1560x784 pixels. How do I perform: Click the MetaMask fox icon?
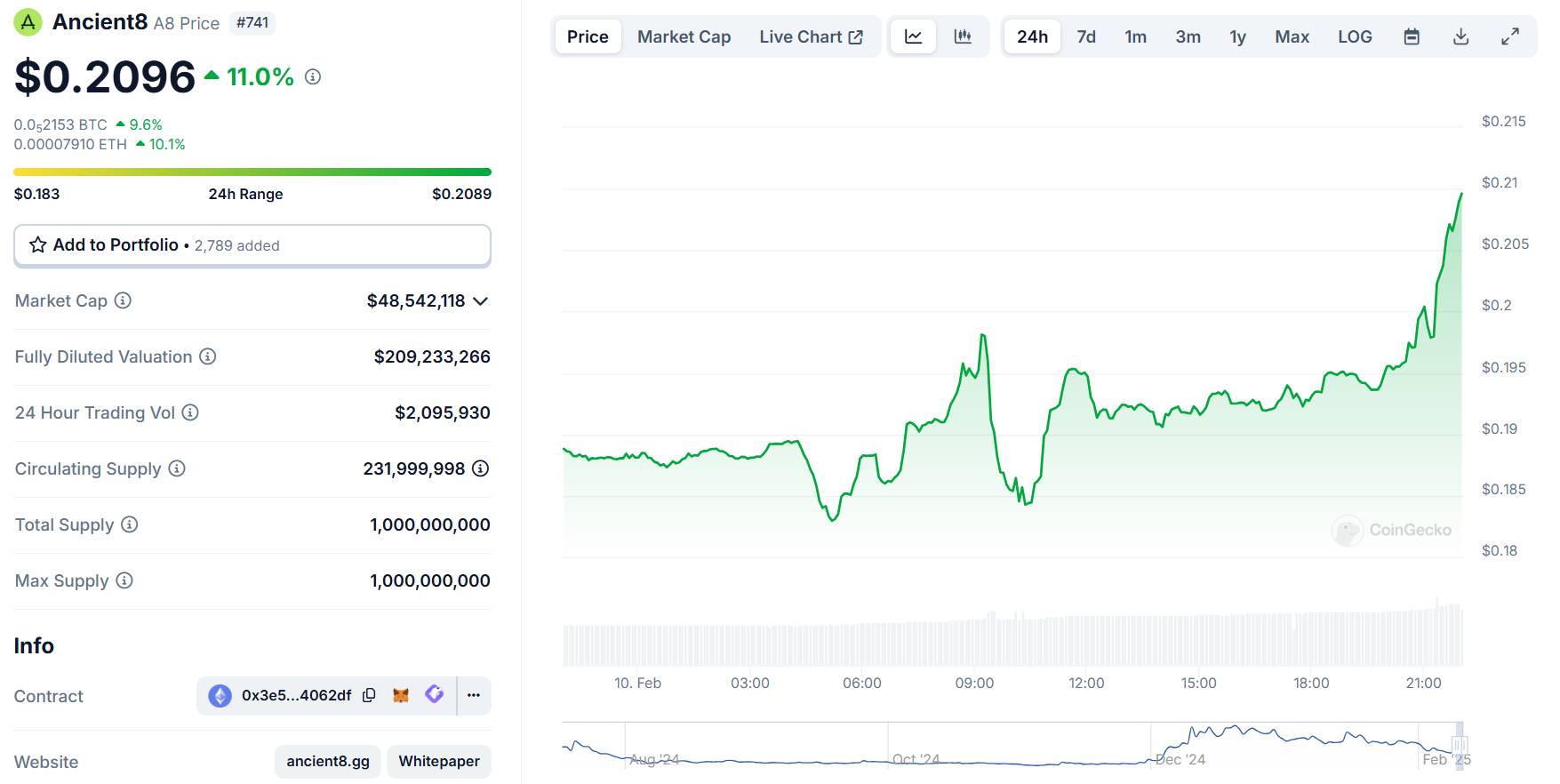[x=401, y=695]
